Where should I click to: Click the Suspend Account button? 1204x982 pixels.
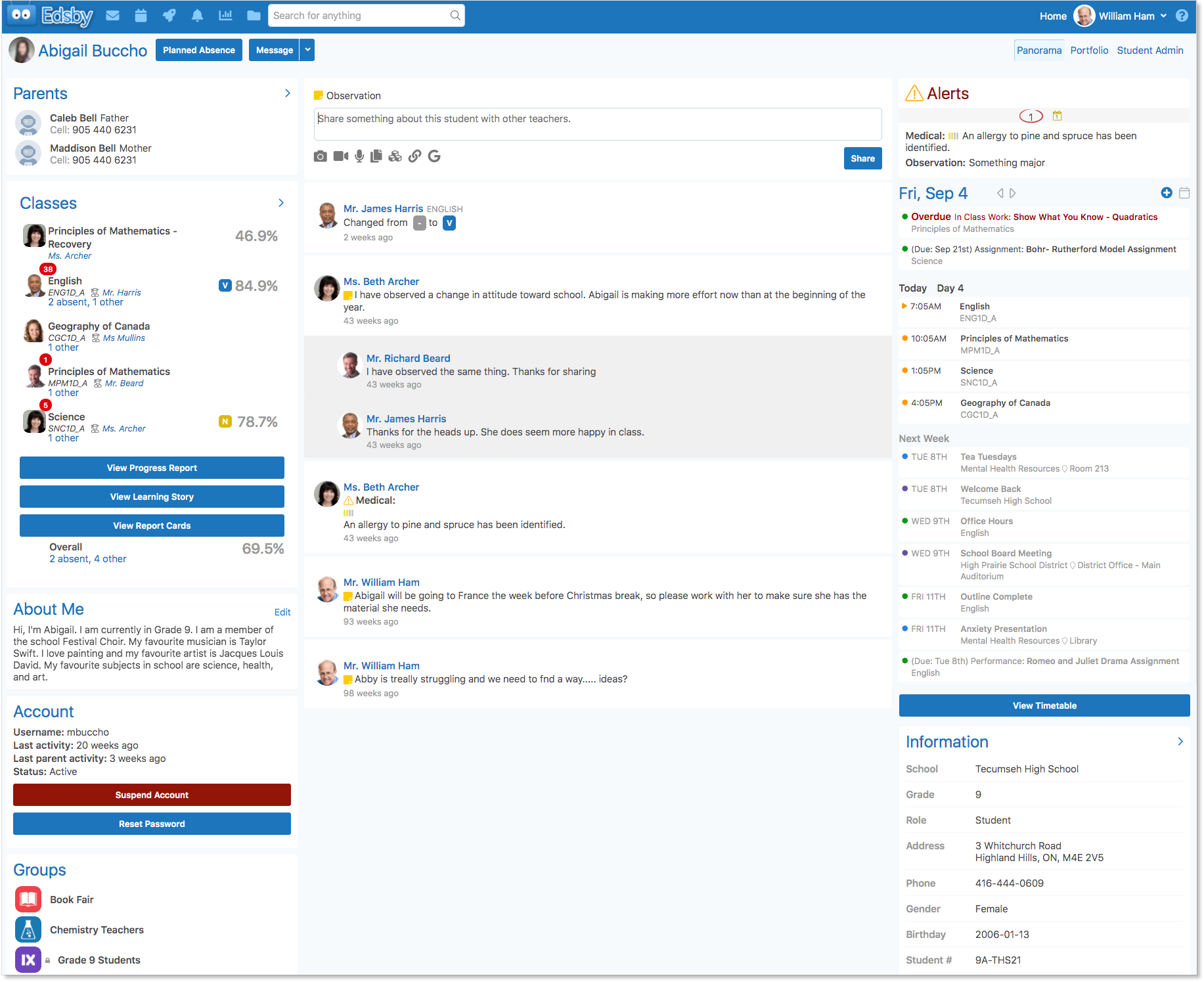click(x=152, y=795)
